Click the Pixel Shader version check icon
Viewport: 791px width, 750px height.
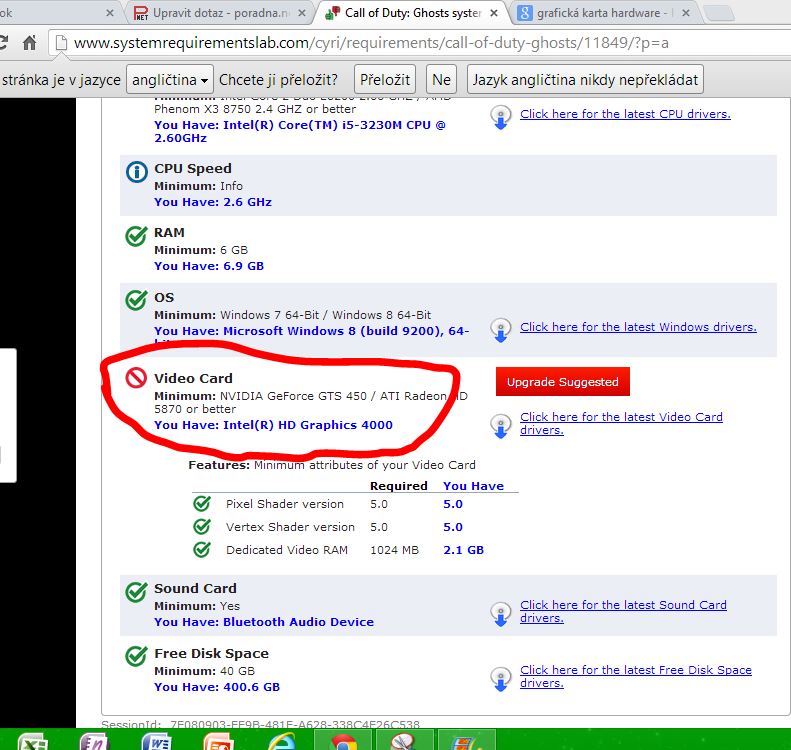pos(202,503)
